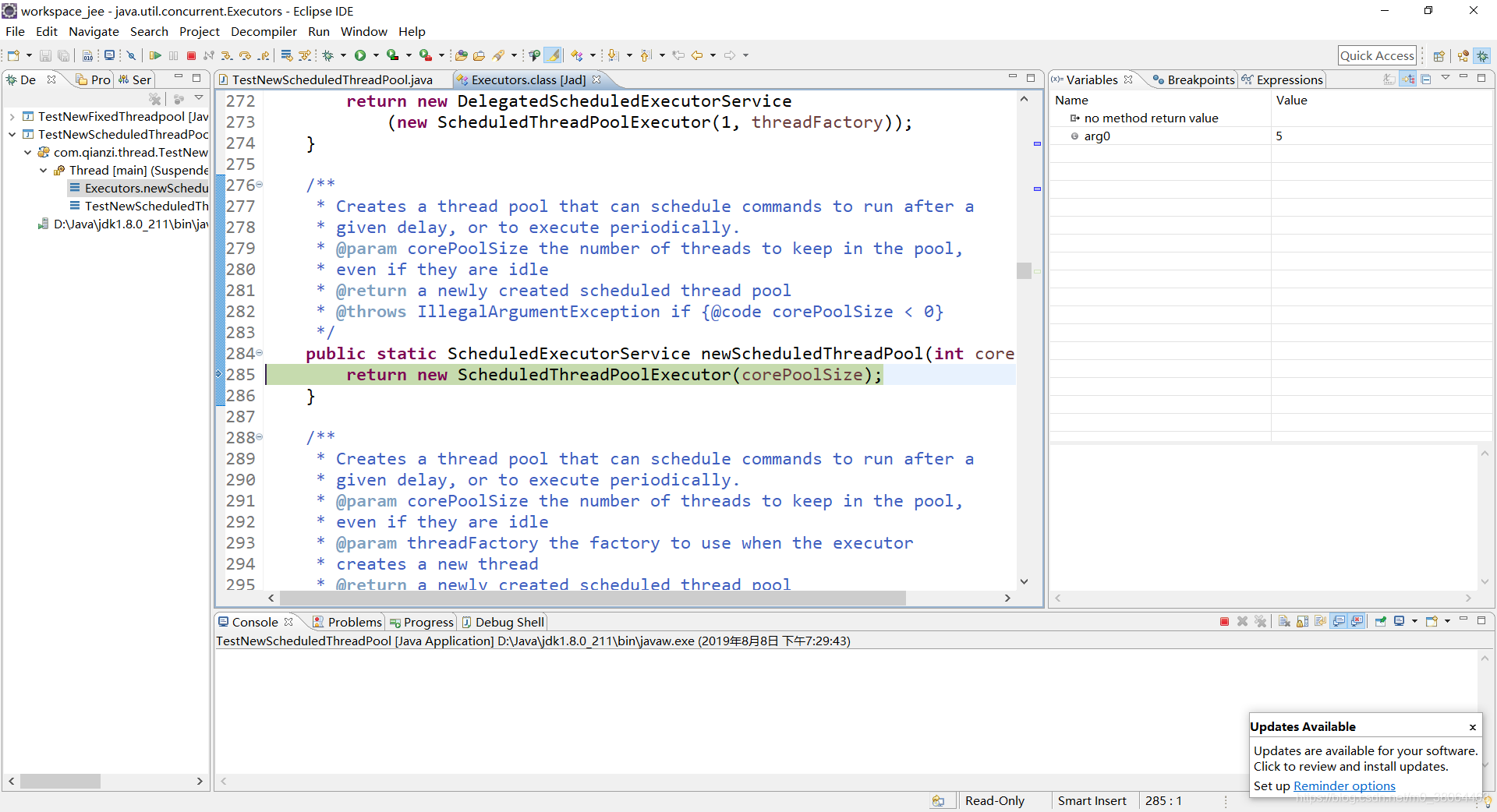The height and width of the screenshot is (812, 1497).
Task: Toggle Show Console When Standard Out Changes
Action: pyautogui.click(x=1338, y=621)
